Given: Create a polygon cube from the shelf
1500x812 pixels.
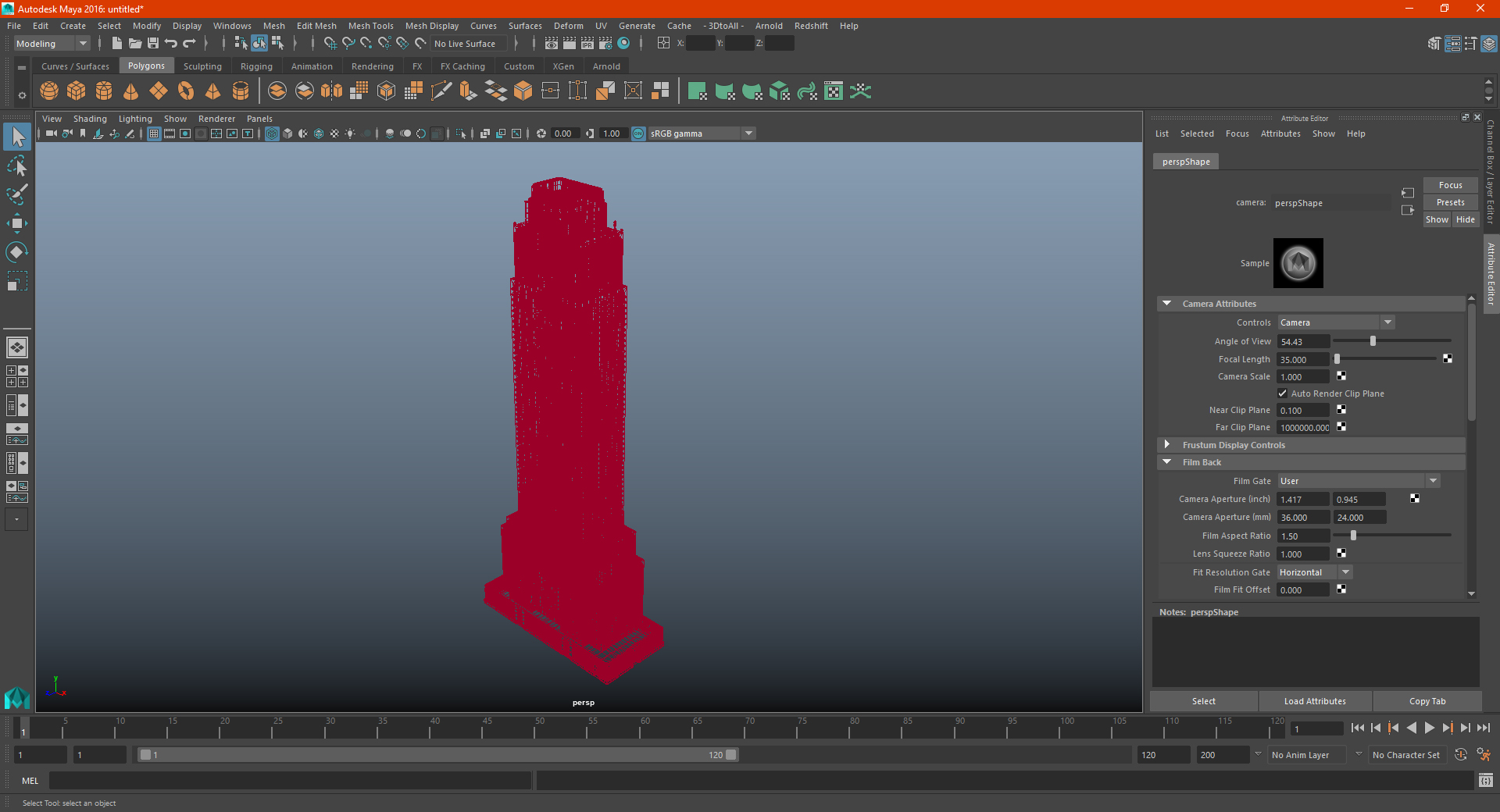Looking at the screenshot, I should pos(77,91).
